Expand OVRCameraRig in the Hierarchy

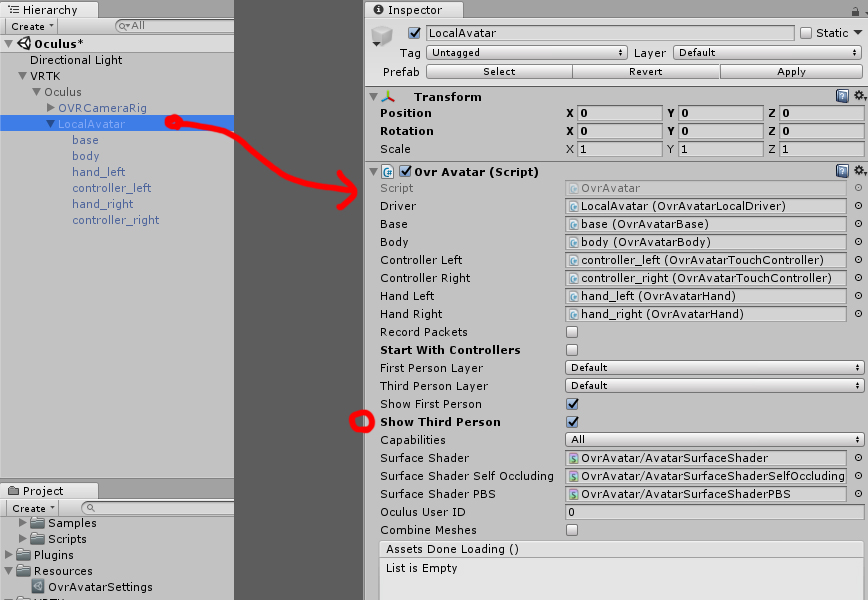coord(51,107)
